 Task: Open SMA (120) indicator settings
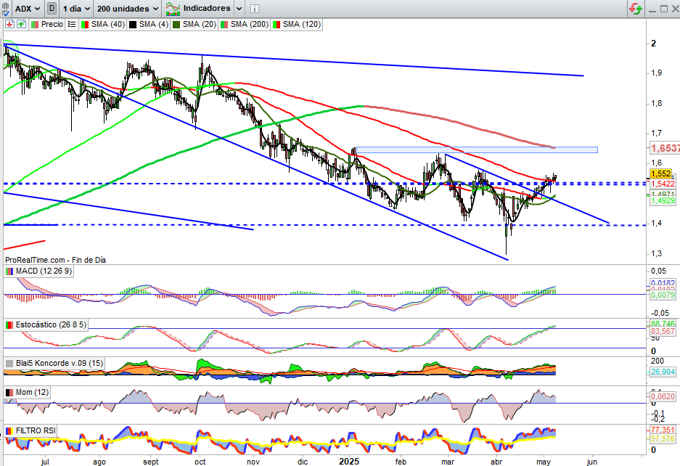pyautogui.click(x=301, y=25)
